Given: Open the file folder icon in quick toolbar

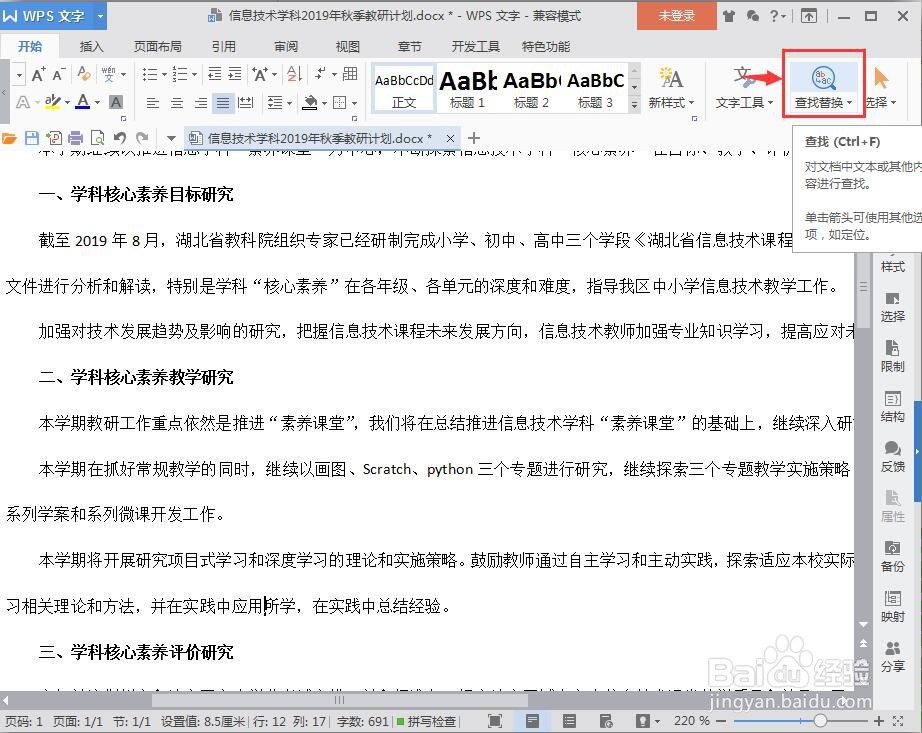Looking at the screenshot, I should pyautogui.click(x=9, y=138).
